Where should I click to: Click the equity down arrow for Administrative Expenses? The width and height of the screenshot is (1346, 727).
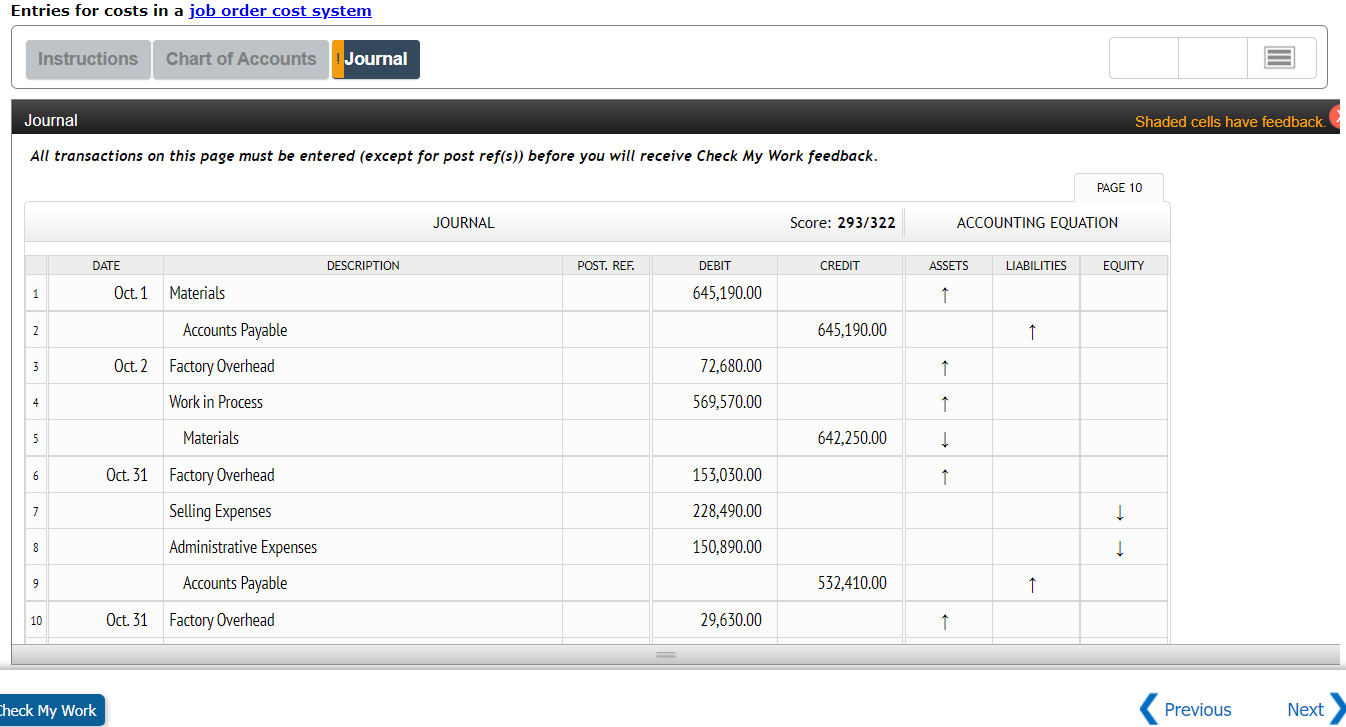click(x=1120, y=548)
